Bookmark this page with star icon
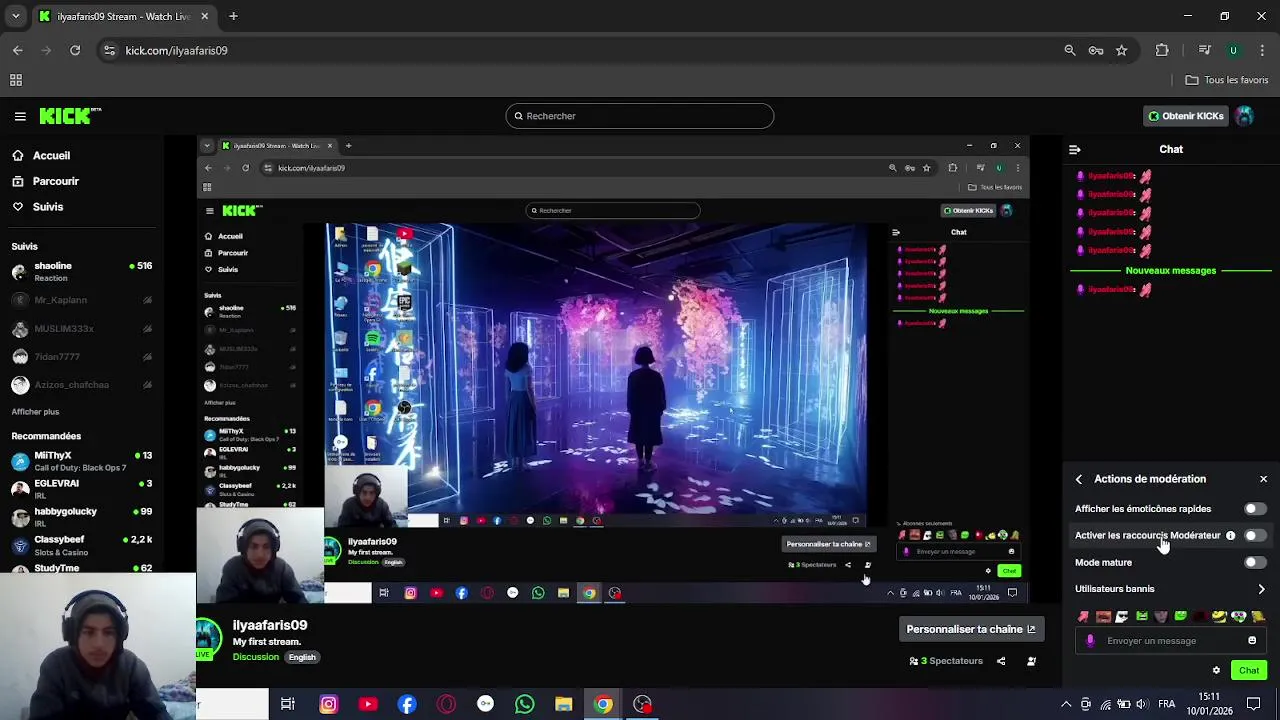 1122,50
